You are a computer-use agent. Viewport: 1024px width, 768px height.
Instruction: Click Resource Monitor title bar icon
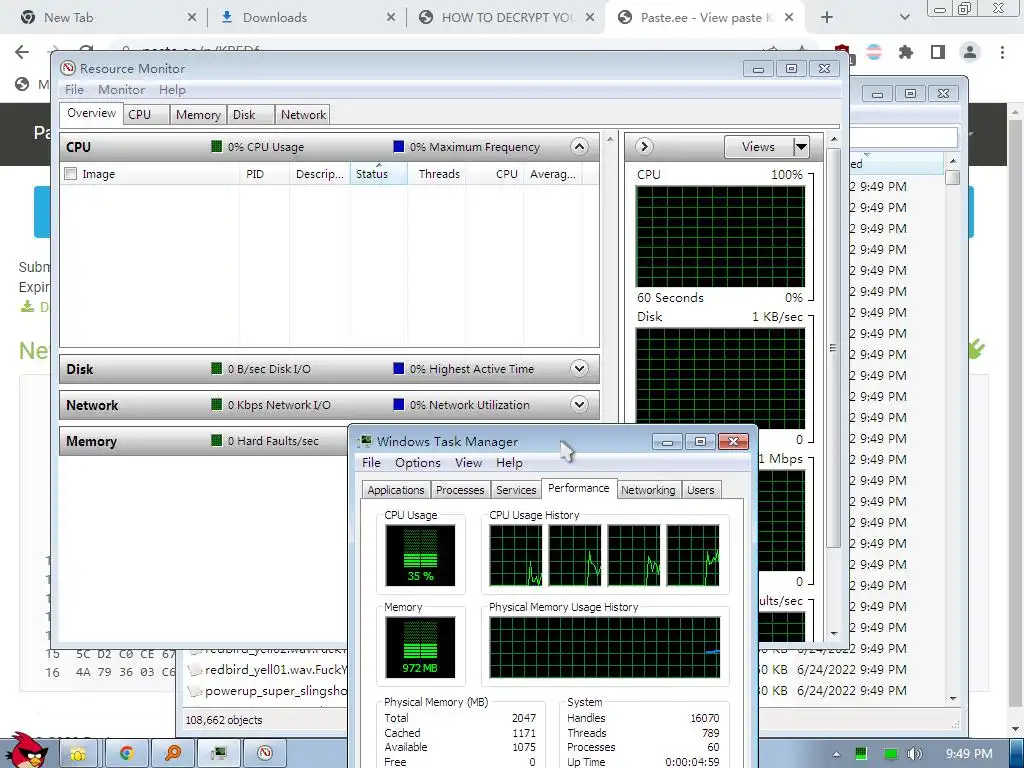click(x=68, y=69)
